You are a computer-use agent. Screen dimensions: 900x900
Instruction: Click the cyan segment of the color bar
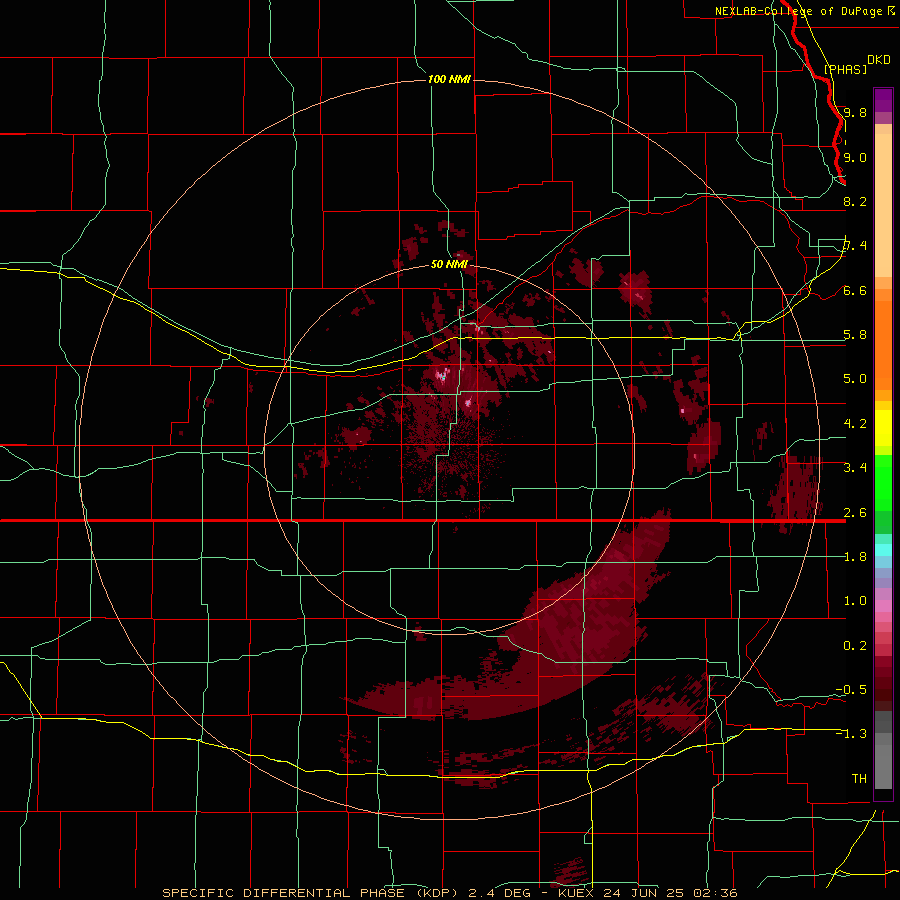(883, 550)
